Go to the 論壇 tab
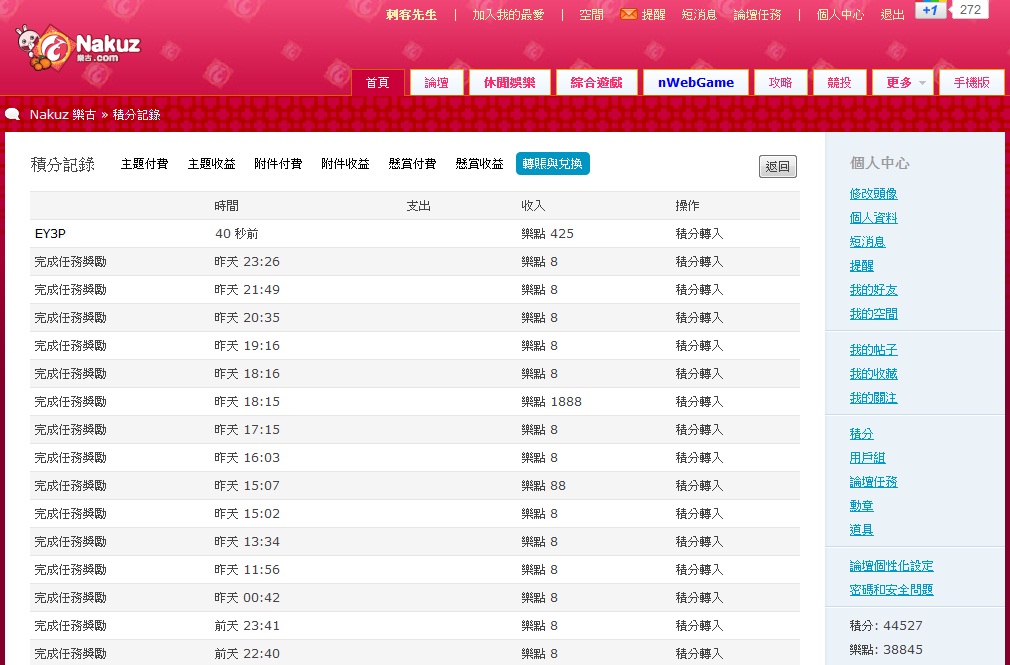The width and height of the screenshot is (1010, 665). click(437, 82)
